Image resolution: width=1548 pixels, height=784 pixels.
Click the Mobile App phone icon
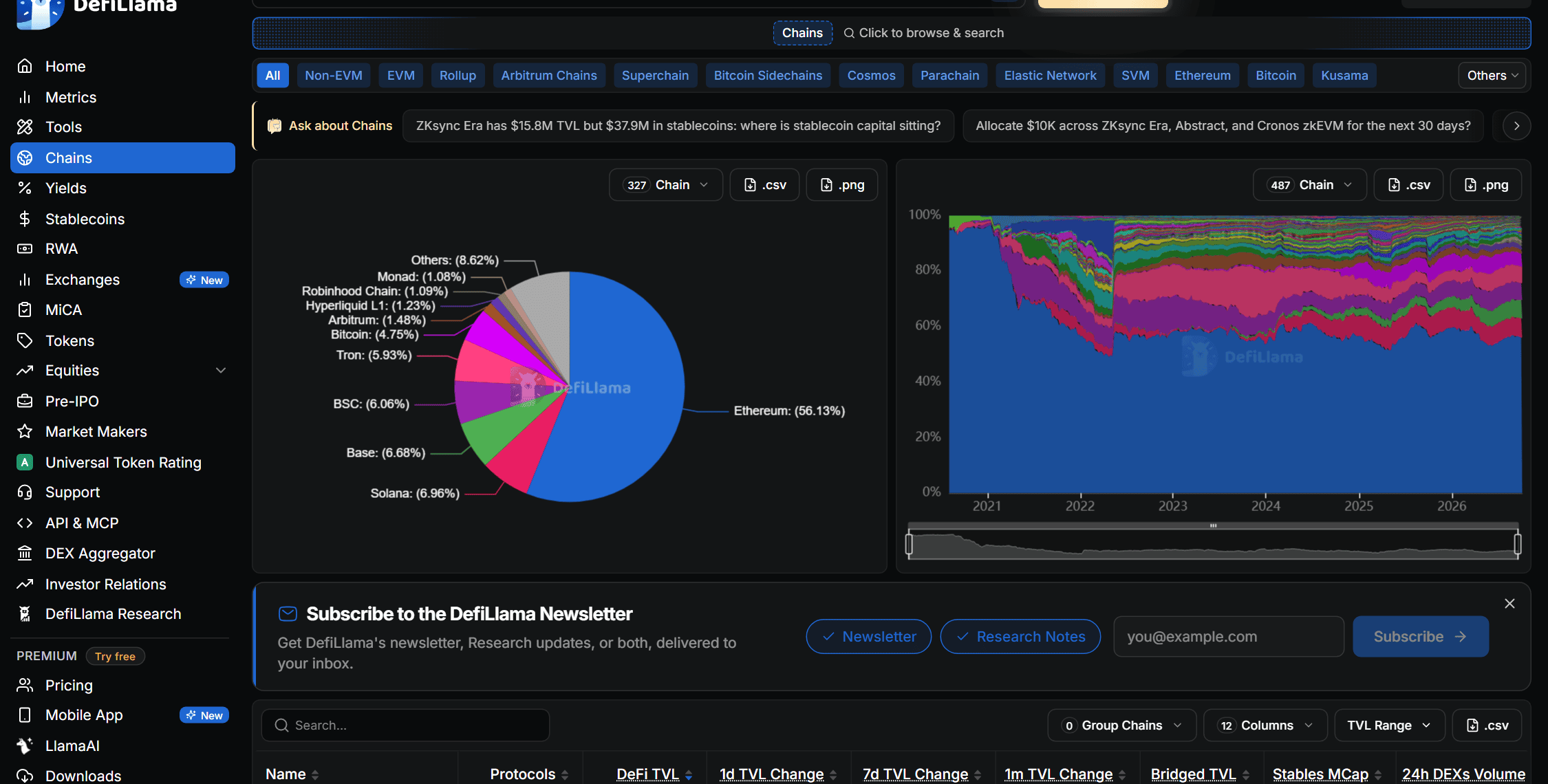tap(25, 715)
